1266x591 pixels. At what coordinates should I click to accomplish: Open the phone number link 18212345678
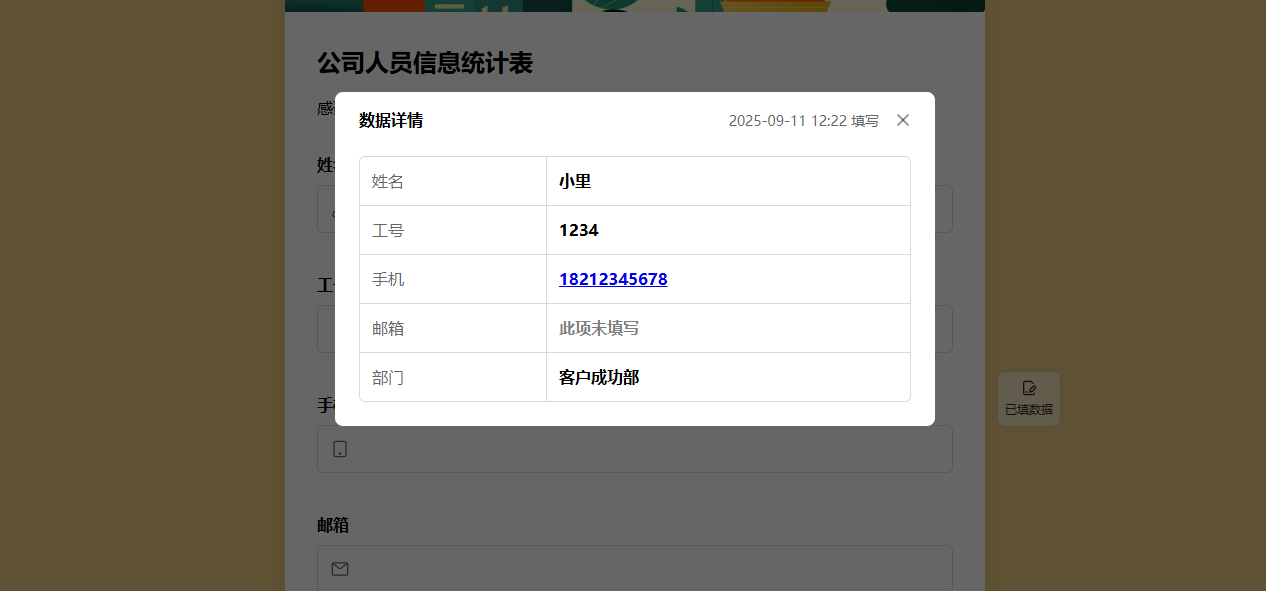tap(613, 279)
